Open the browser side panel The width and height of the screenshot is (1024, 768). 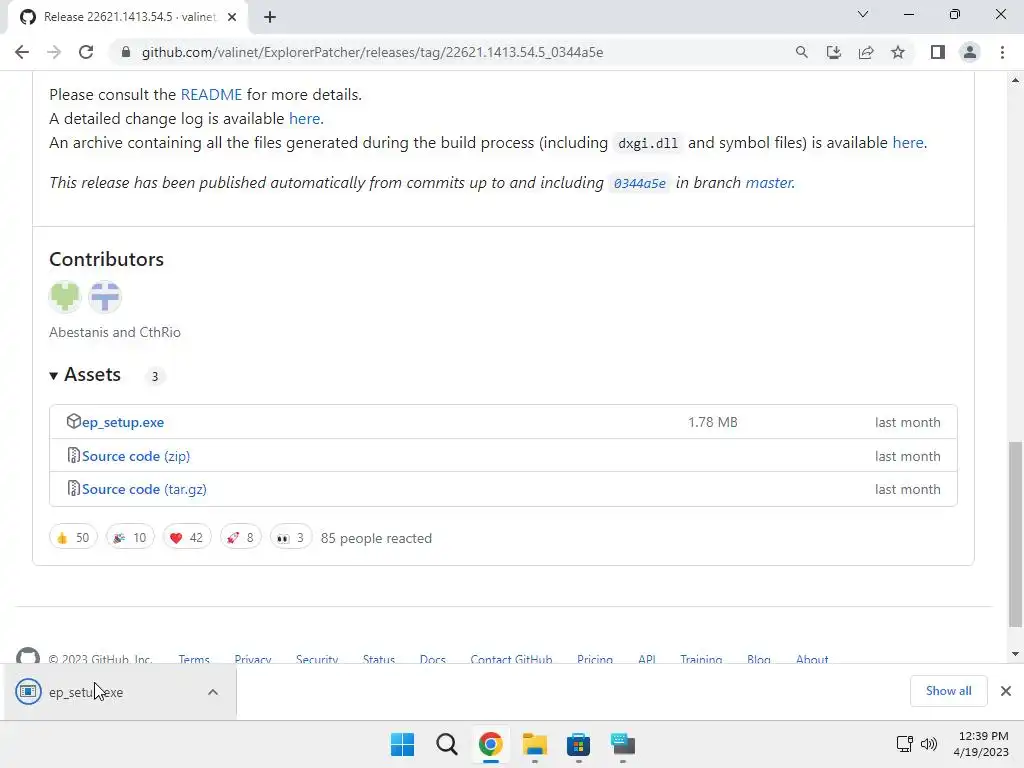tap(938, 52)
